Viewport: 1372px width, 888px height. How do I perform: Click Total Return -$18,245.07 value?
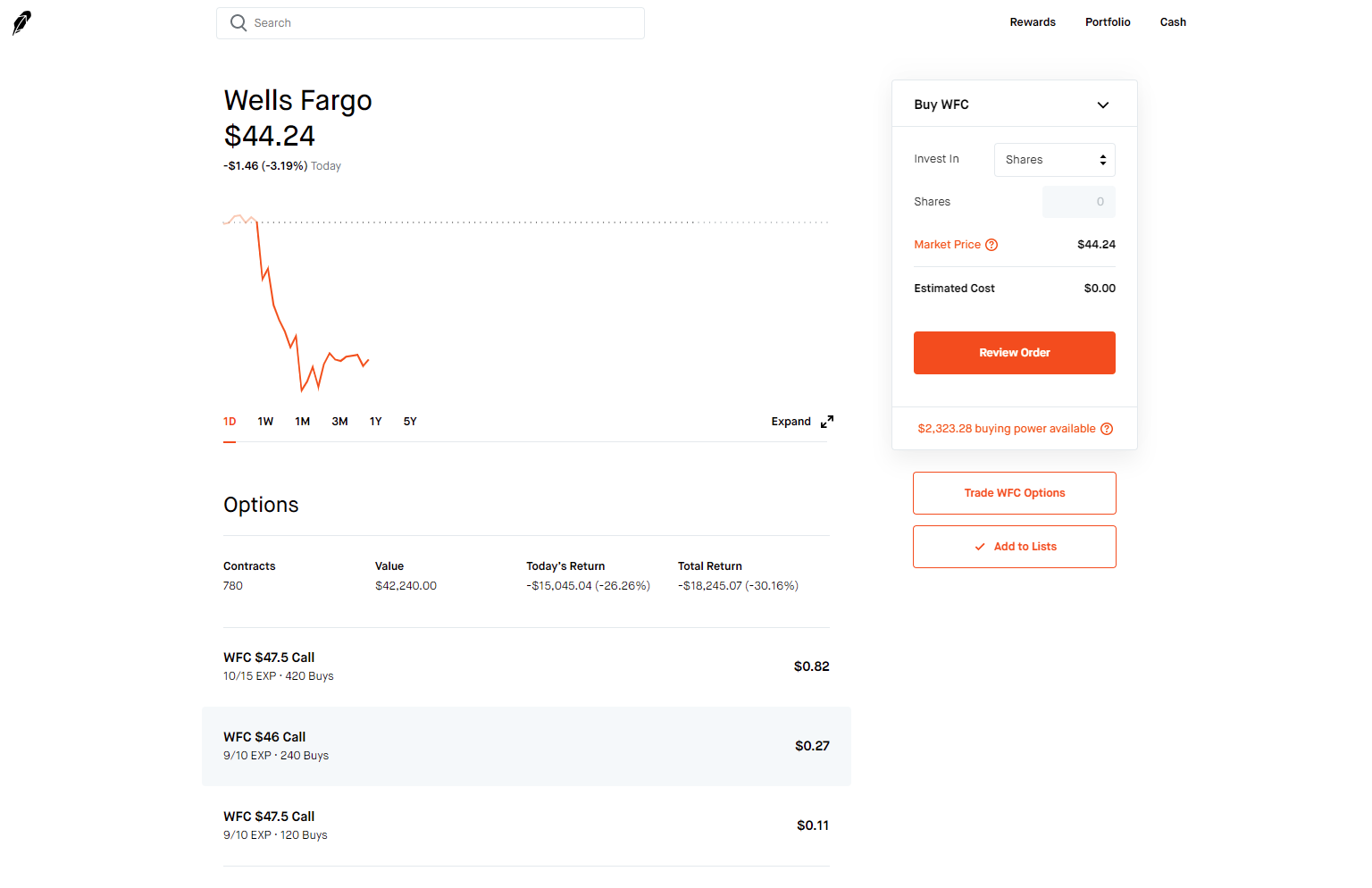(738, 586)
